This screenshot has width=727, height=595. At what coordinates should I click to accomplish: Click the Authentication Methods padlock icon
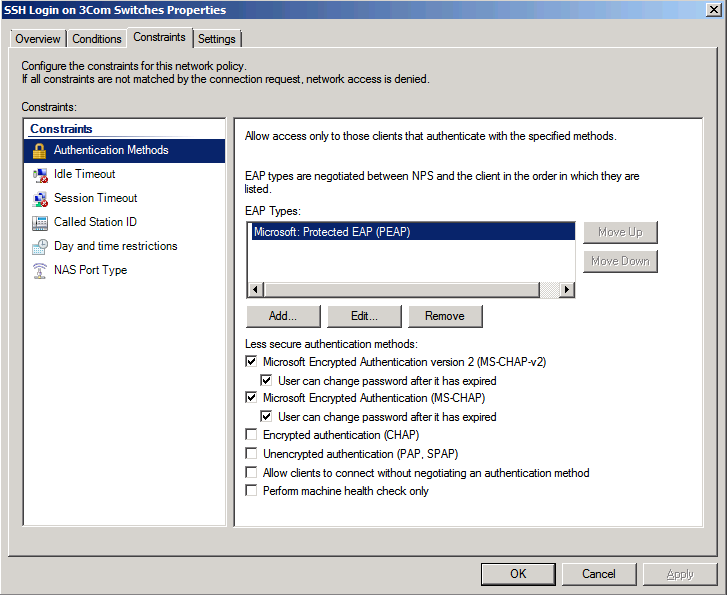point(39,151)
